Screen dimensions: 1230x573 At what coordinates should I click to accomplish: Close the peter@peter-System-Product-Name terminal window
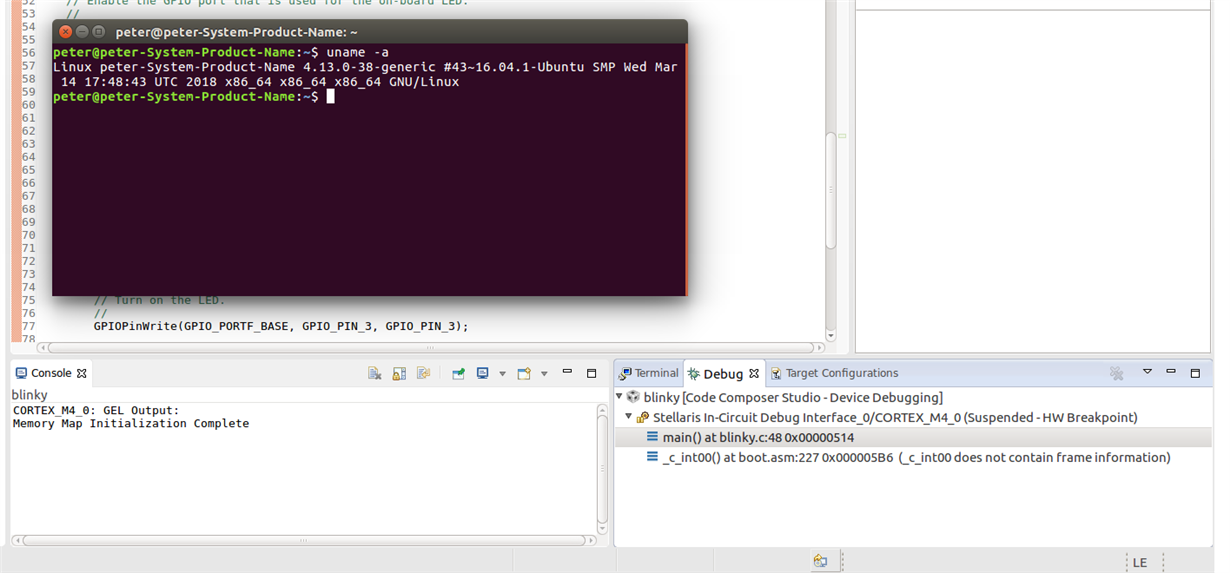tap(66, 32)
